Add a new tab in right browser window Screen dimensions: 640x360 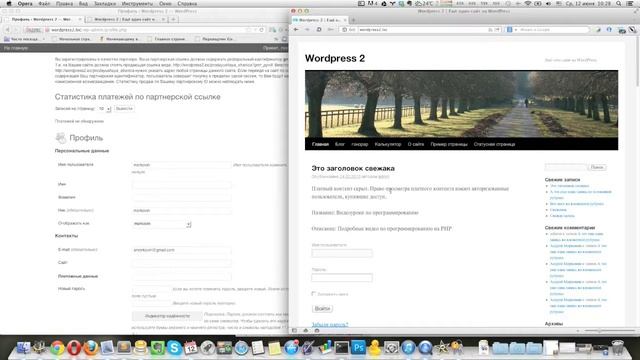coord(353,20)
